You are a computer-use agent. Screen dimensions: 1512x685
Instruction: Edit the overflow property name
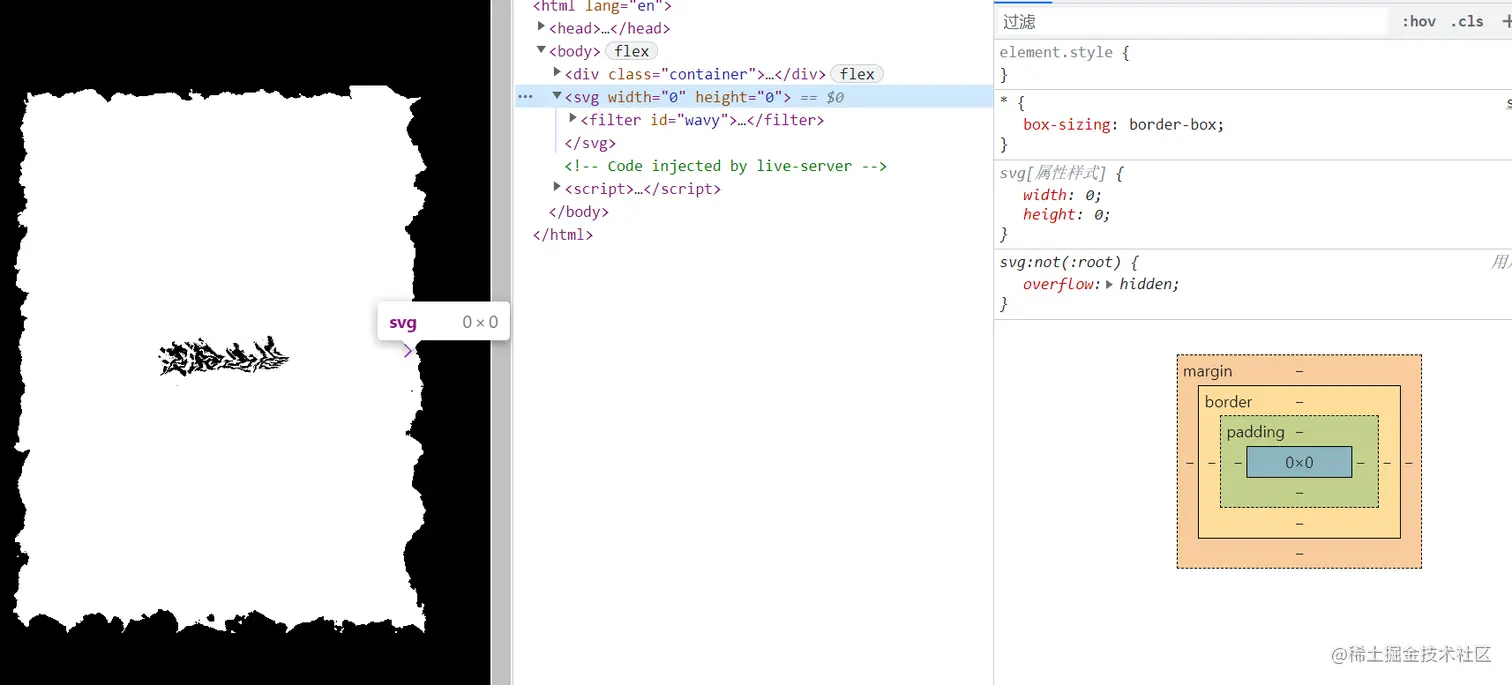[1058, 284]
